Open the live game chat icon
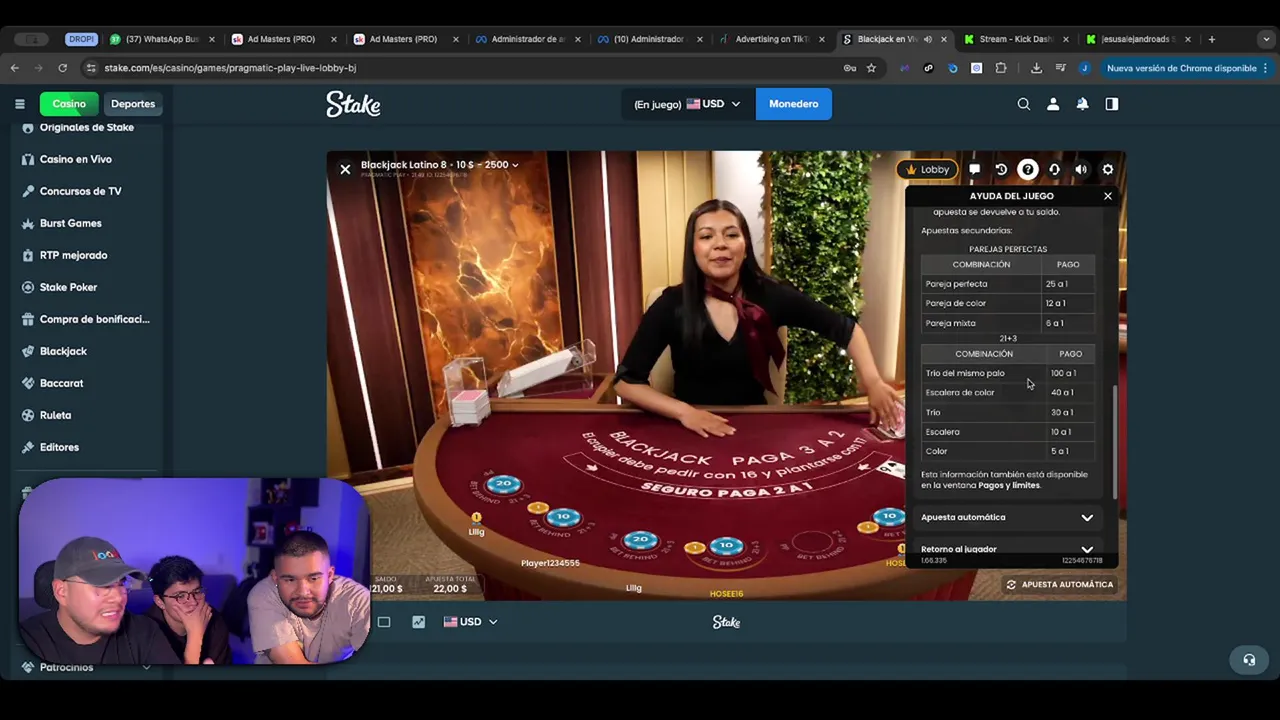Screen dimensions: 1280x720 975,169
